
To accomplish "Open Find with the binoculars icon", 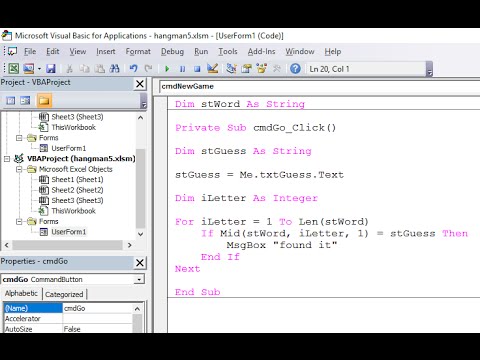I will click(114, 69).
